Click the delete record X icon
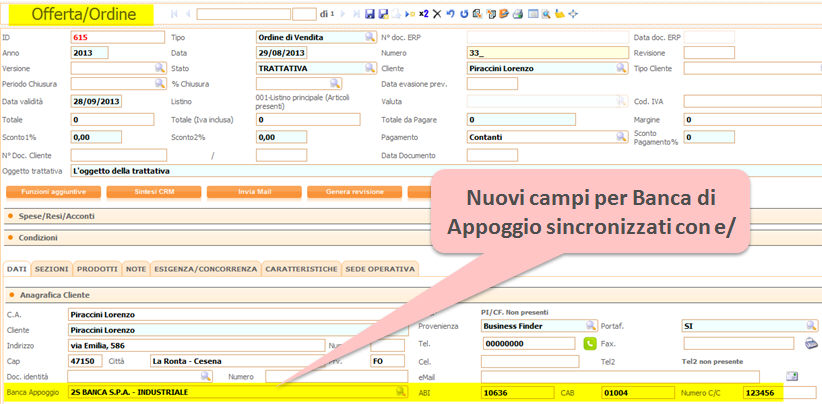Viewport: 822px width, 404px height. click(436, 15)
